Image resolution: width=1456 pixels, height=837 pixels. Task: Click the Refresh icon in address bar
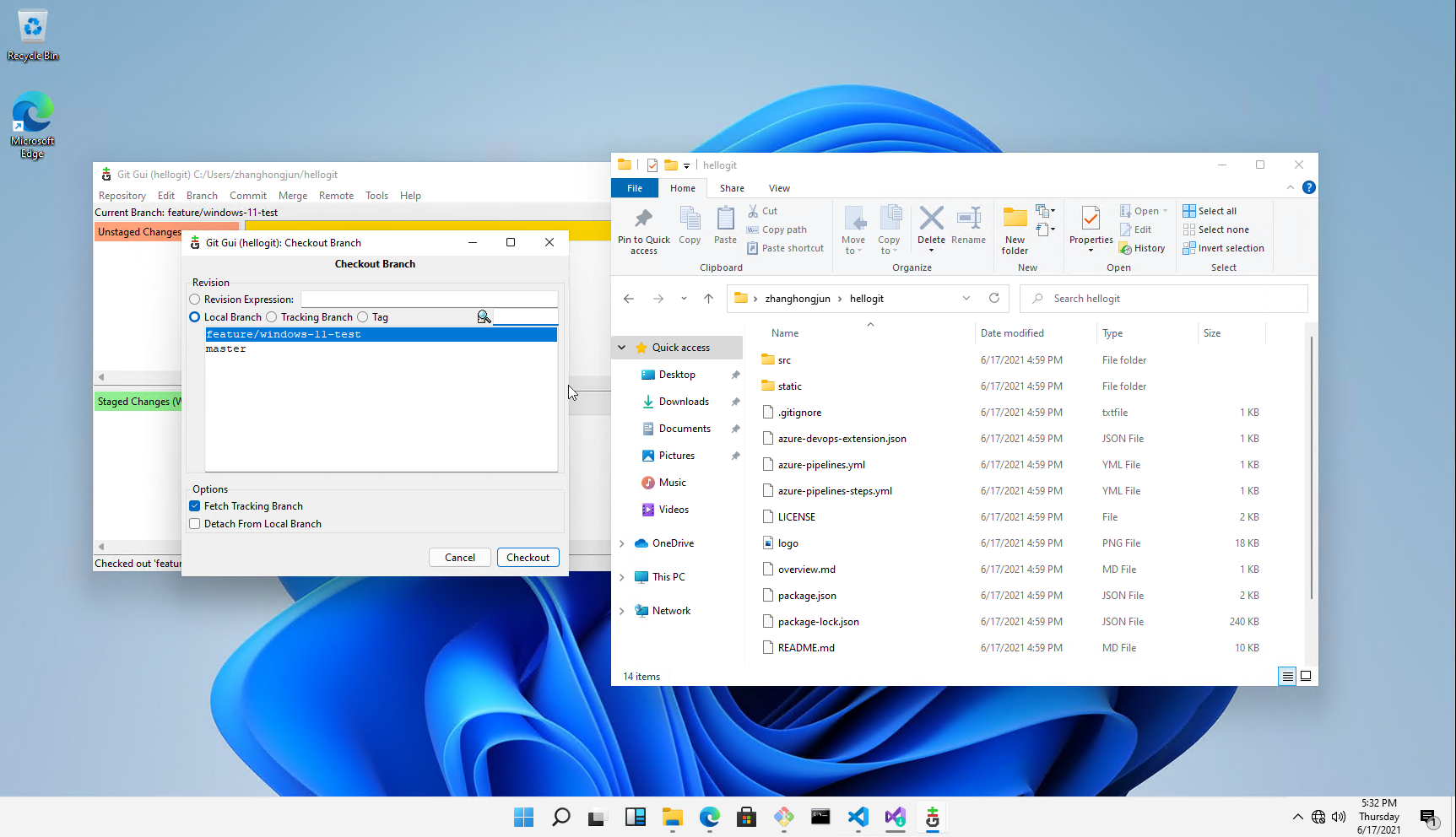[x=994, y=298]
